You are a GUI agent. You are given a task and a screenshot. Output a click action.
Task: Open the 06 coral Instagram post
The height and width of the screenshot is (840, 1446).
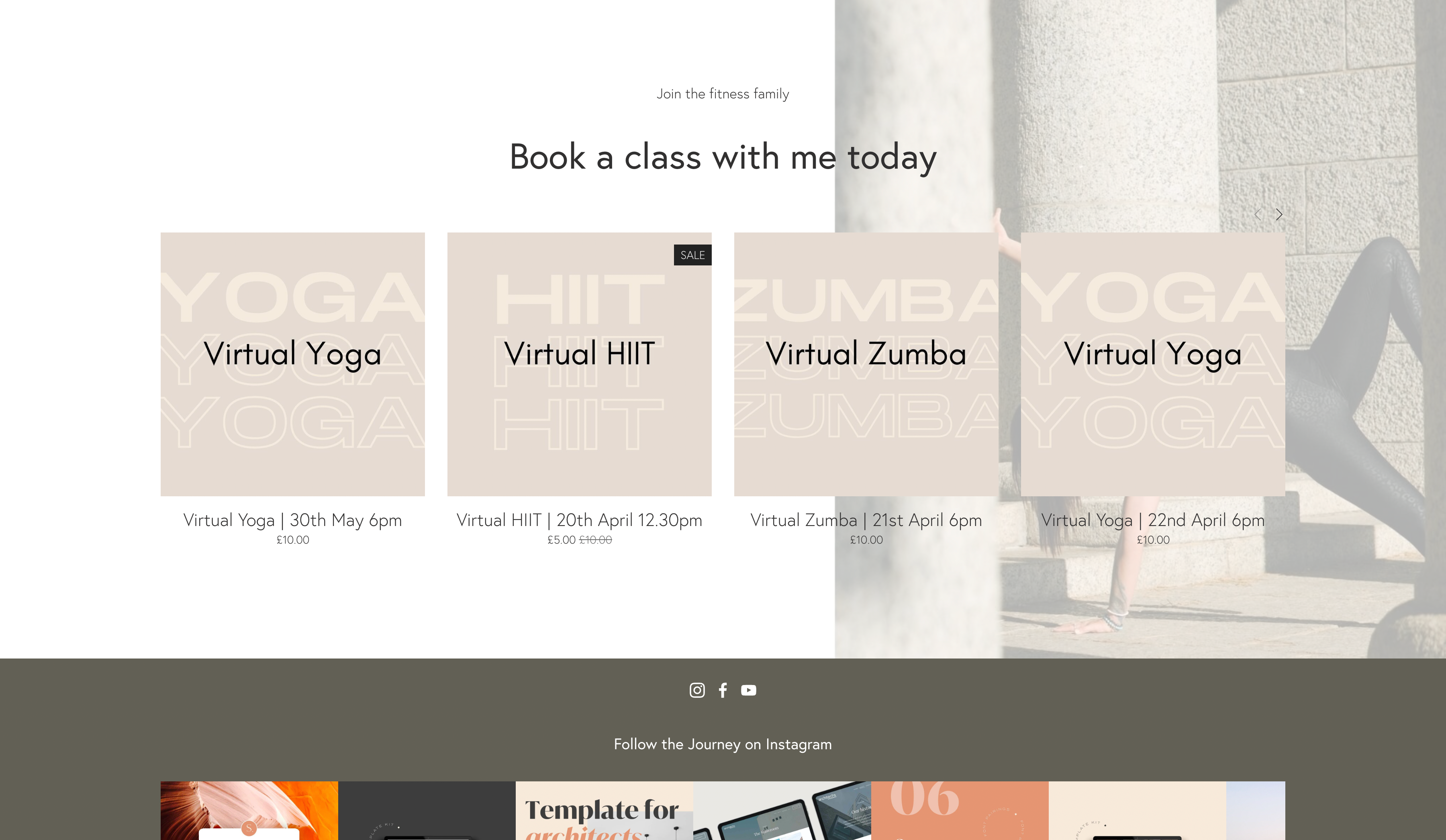(x=960, y=811)
